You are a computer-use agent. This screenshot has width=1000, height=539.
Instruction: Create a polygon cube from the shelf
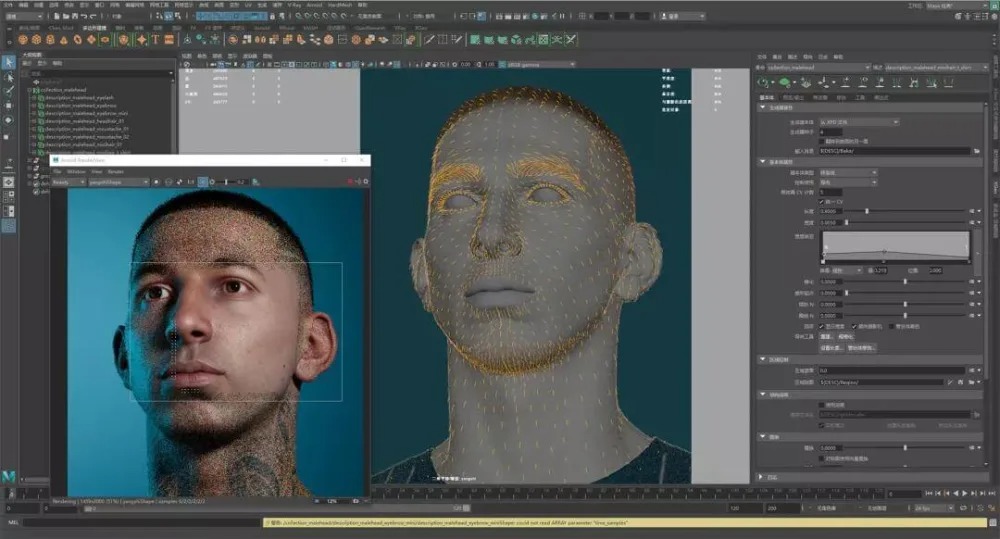pos(36,40)
